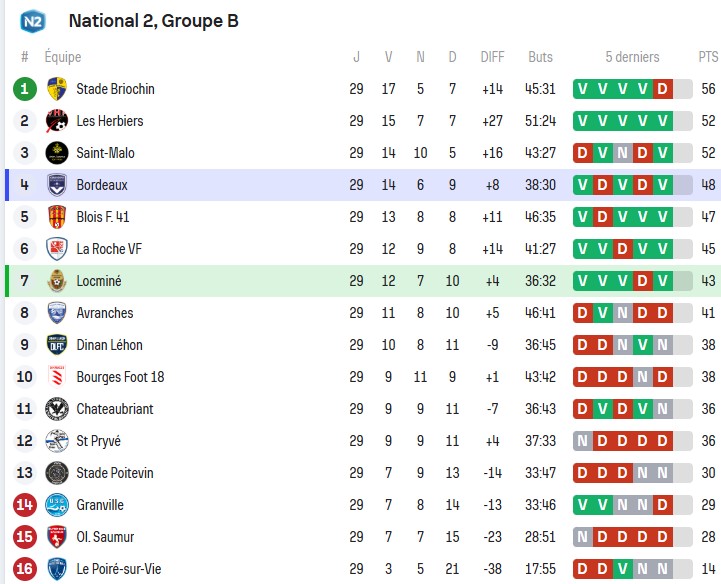Open the Saint-Malo team name link
This screenshot has width=721, height=584.
105,153
